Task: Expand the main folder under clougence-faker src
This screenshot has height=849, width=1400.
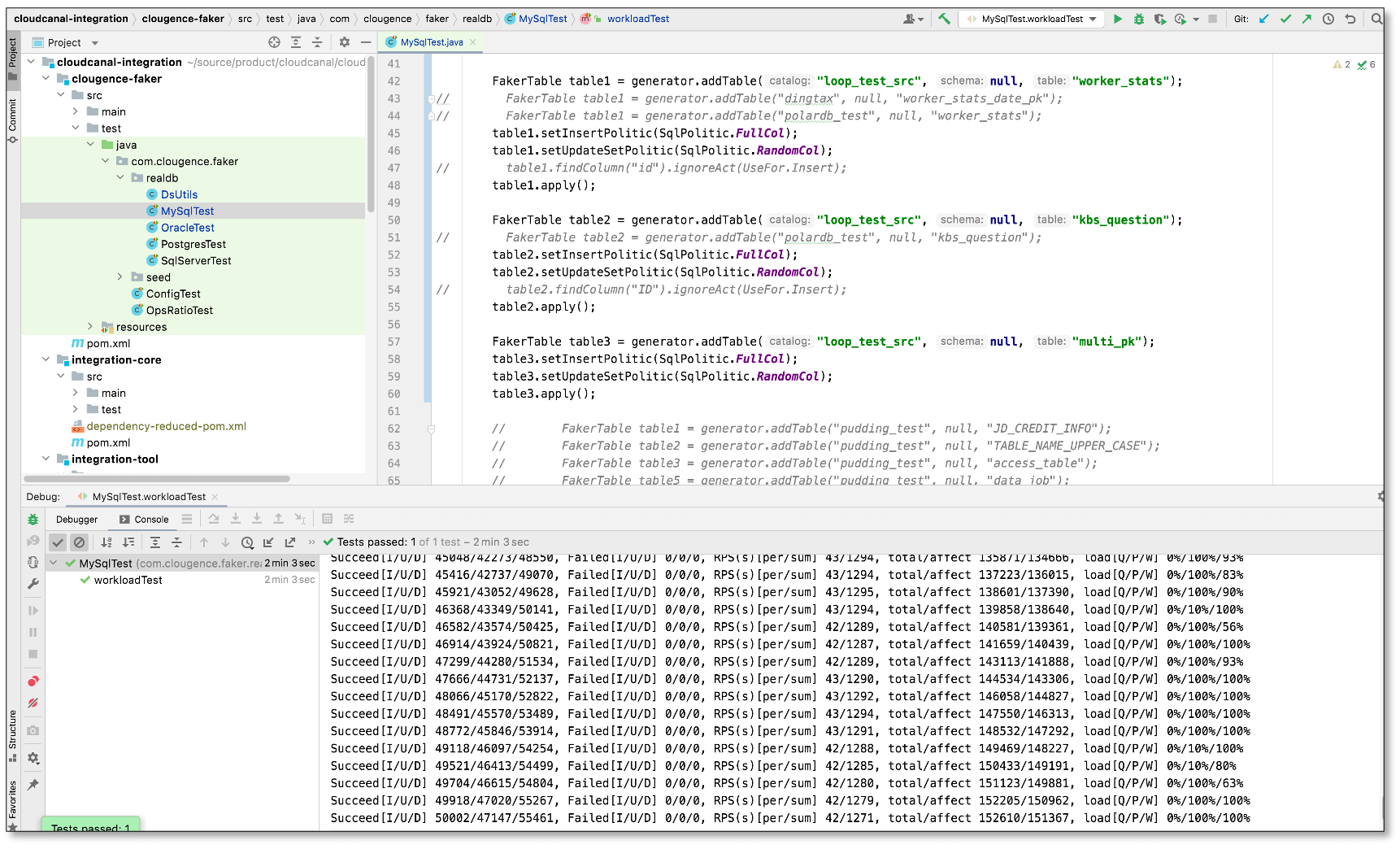Action: coord(76,111)
